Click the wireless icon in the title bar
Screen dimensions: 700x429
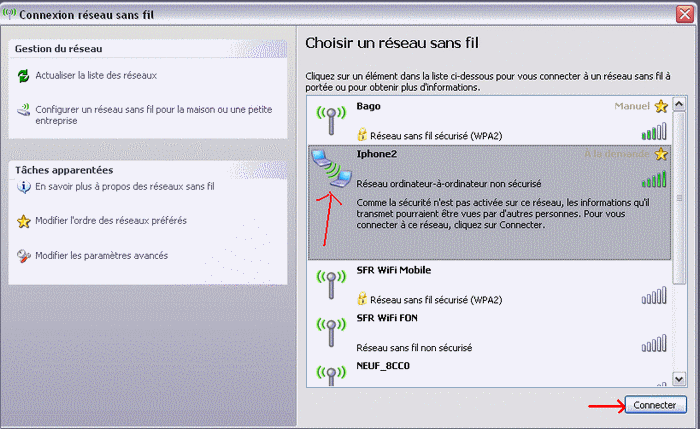point(9,13)
